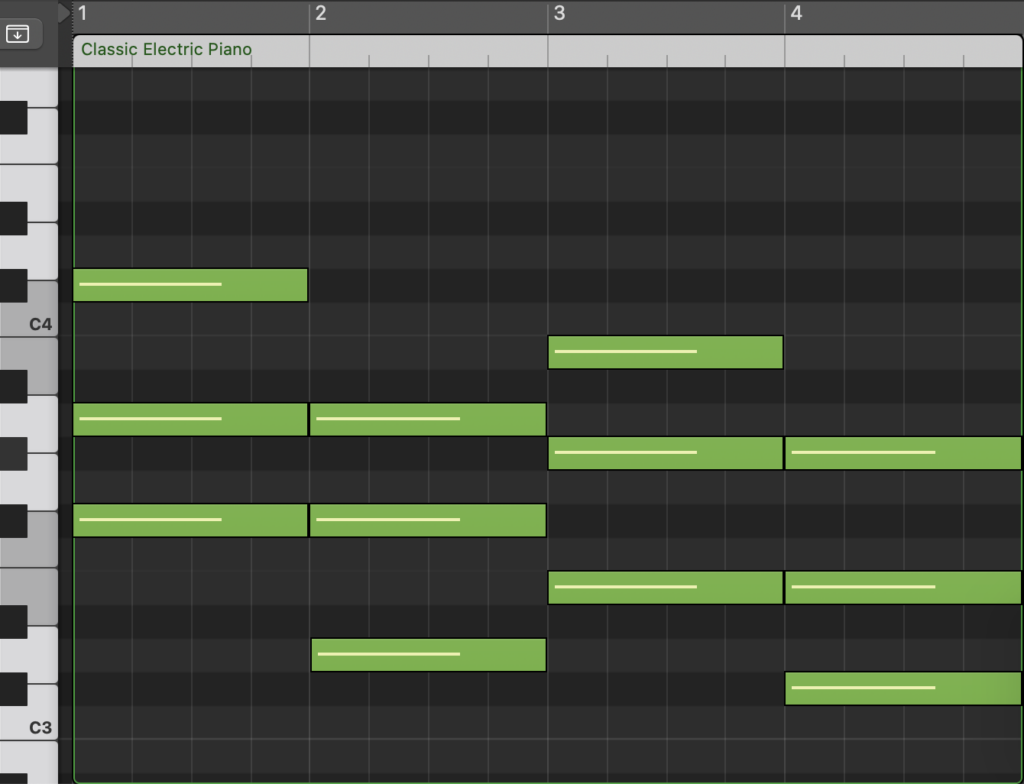Select the D3 note in bar 2
The image size is (1024, 784).
tap(428, 655)
